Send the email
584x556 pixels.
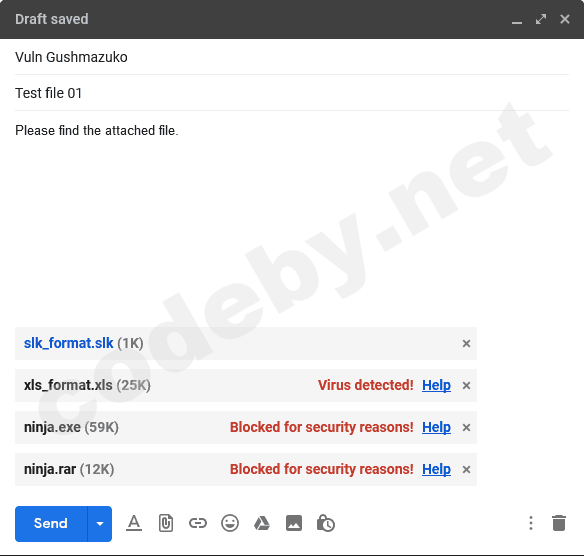(51, 524)
